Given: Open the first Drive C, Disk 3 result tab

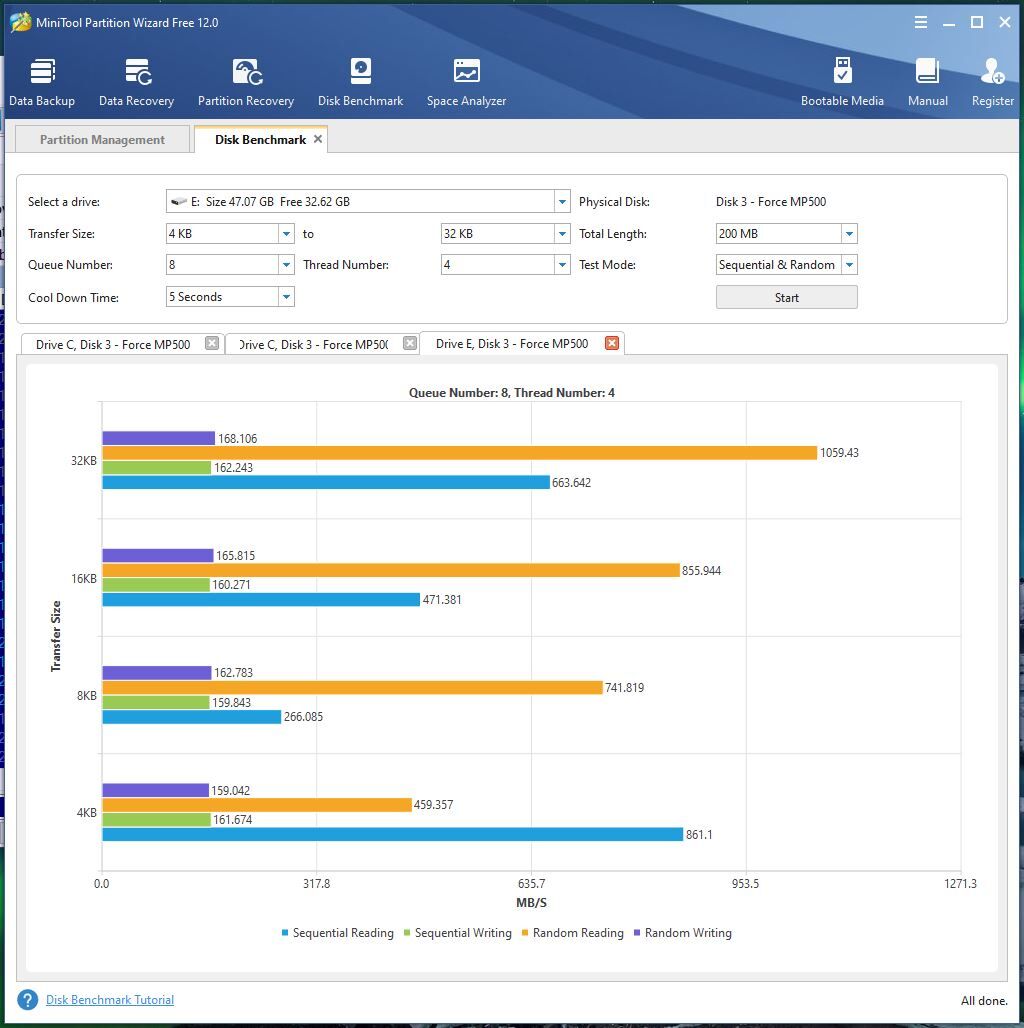Looking at the screenshot, I should (x=113, y=344).
